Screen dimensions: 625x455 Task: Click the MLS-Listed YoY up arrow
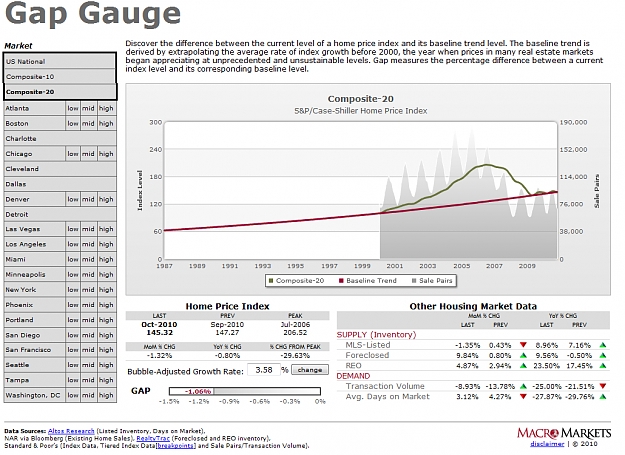[x=603, y=345]
